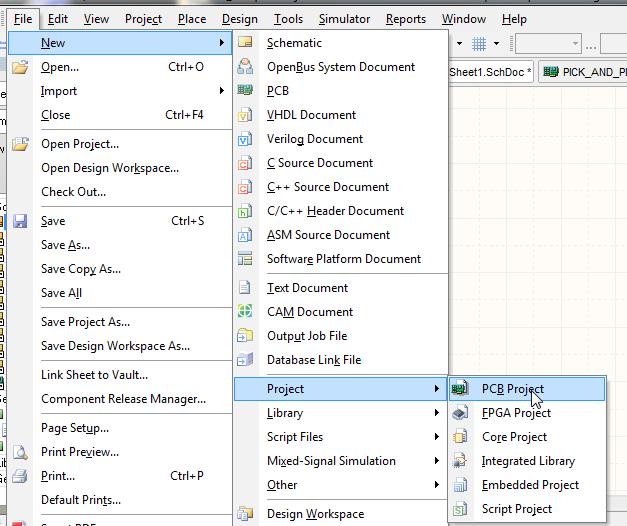Choose Save As from File menu
Viewport: 627px width, 526px height.
120,245
